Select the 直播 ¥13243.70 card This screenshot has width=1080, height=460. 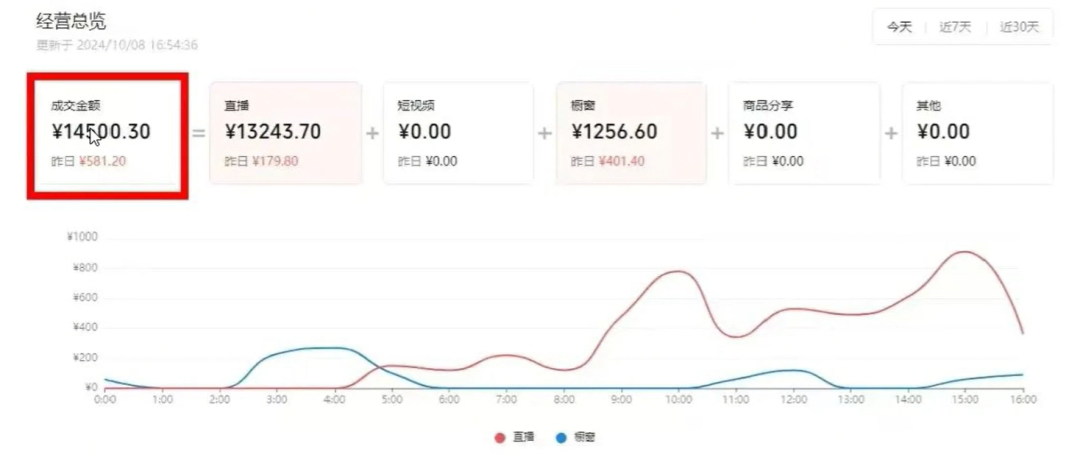[x=286, y=133]
